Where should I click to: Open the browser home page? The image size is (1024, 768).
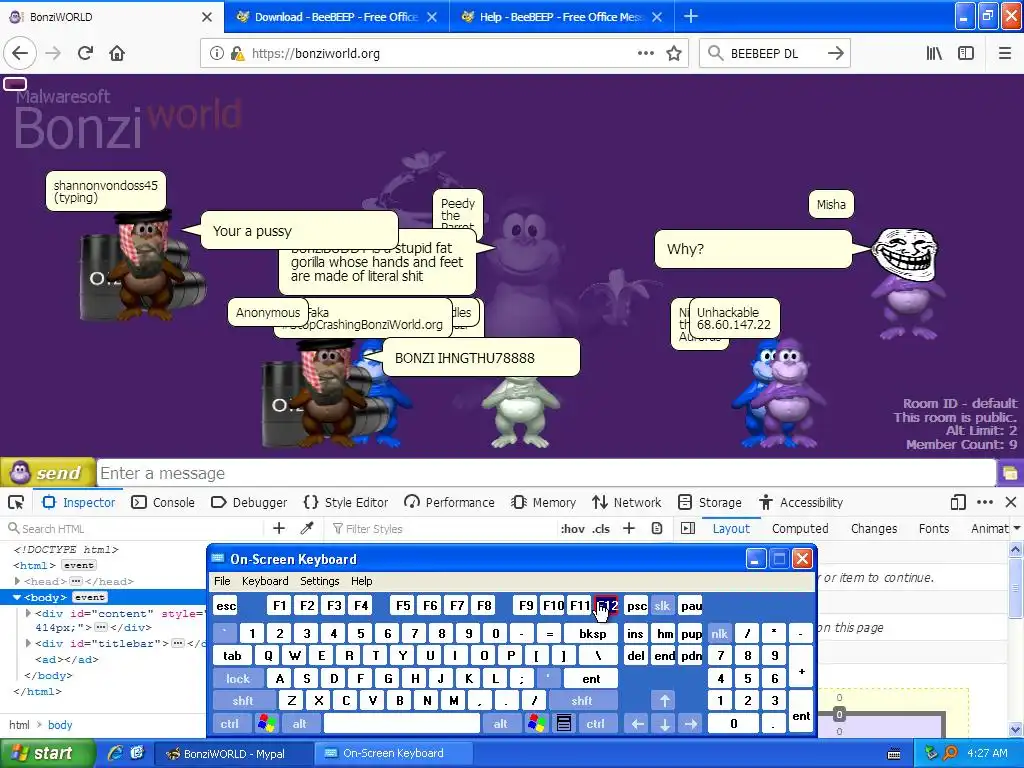[117, 54]
